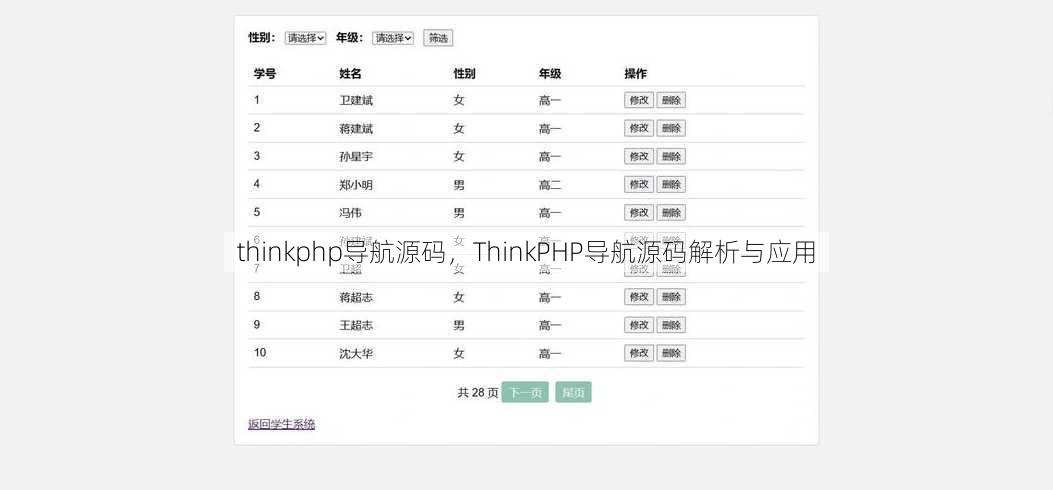1053x490 pixels.
Task: Open the 返回学生系统 link
Action: click(x=281, y=424)
